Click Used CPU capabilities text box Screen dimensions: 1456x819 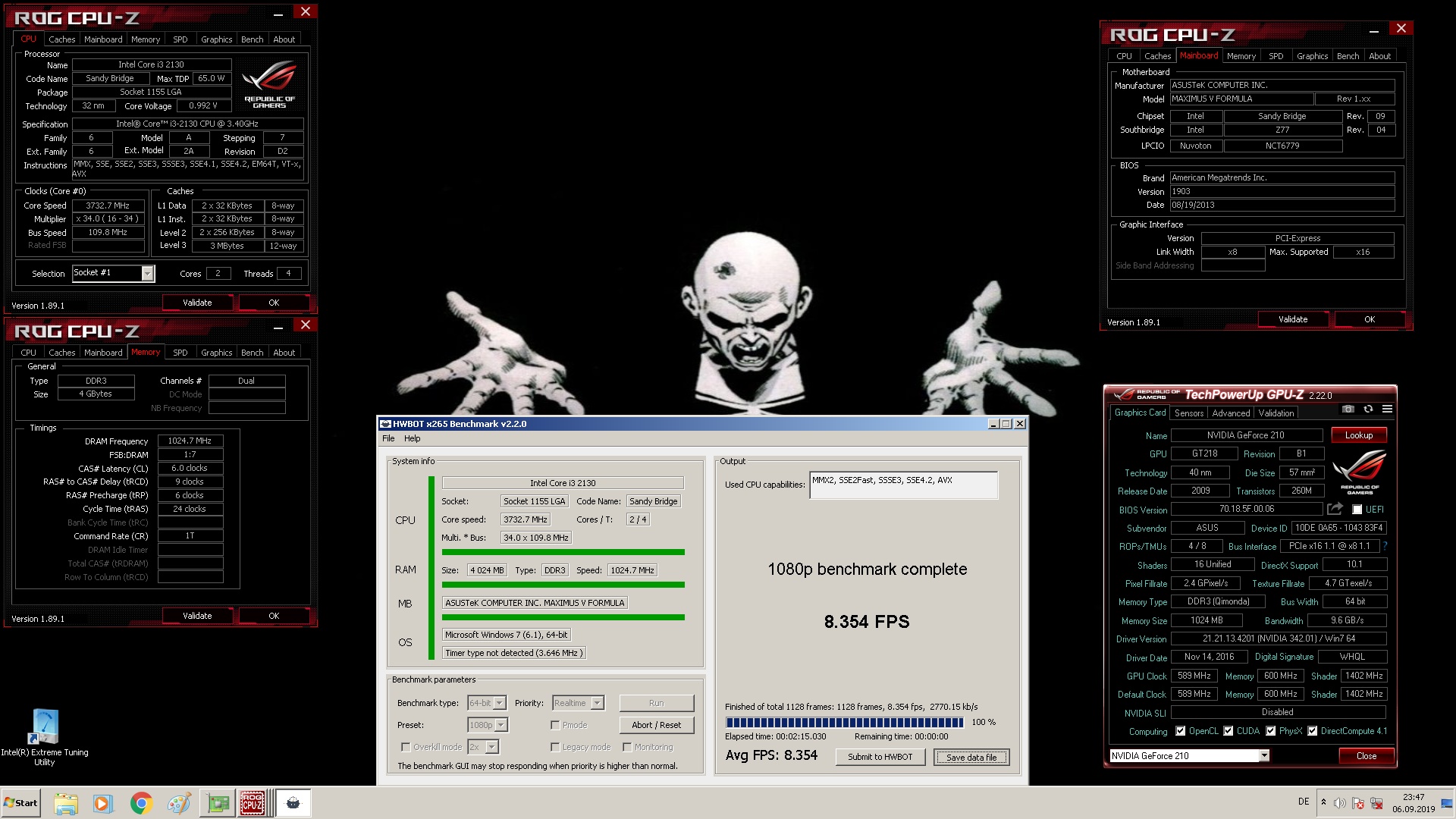click(903, 485)
